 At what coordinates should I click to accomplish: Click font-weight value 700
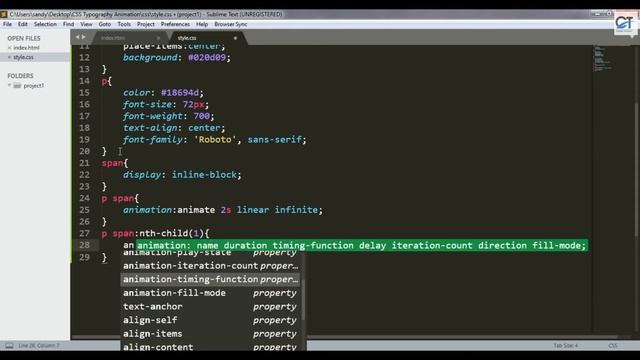(201, 116)
